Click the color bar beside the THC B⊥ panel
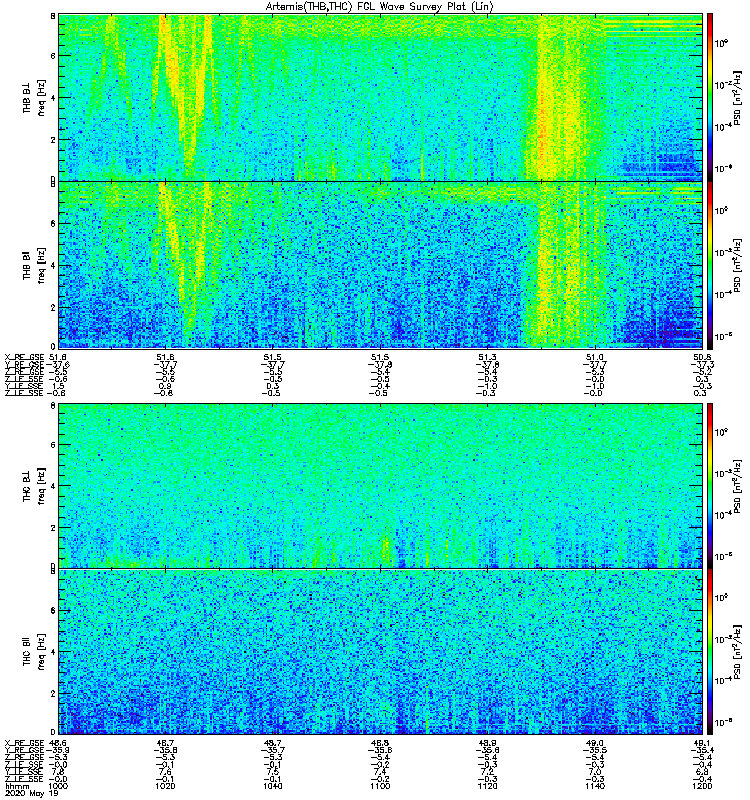 pos(710,486)
